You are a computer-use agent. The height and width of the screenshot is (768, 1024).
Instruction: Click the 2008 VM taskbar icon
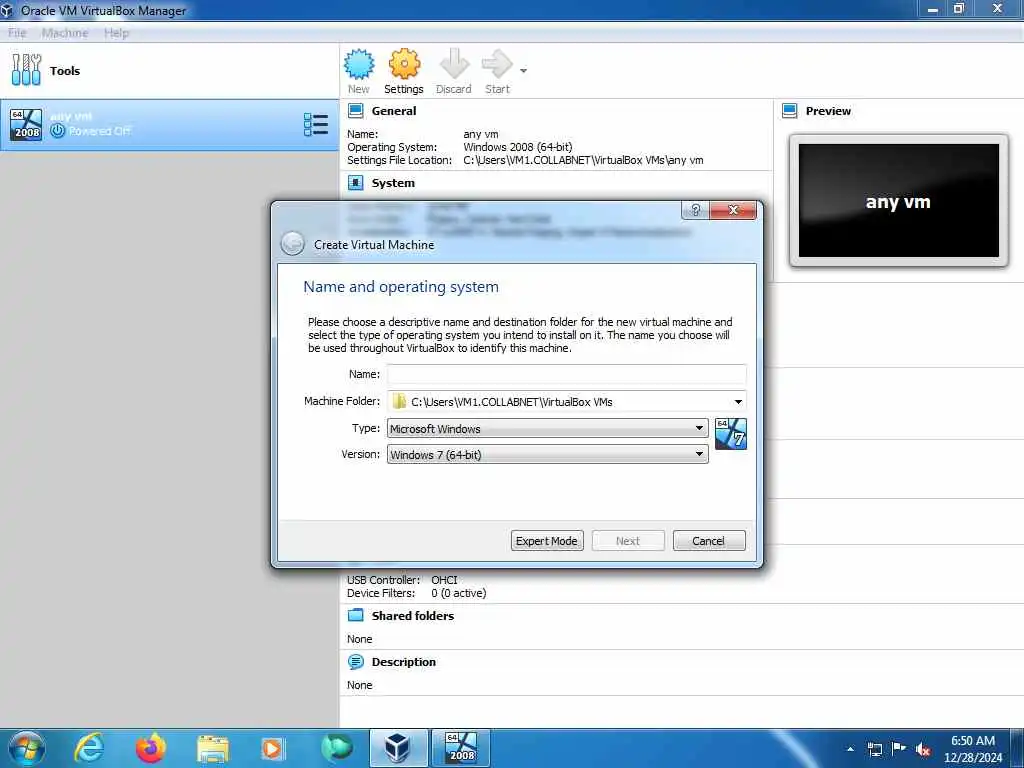click(461, 748)
